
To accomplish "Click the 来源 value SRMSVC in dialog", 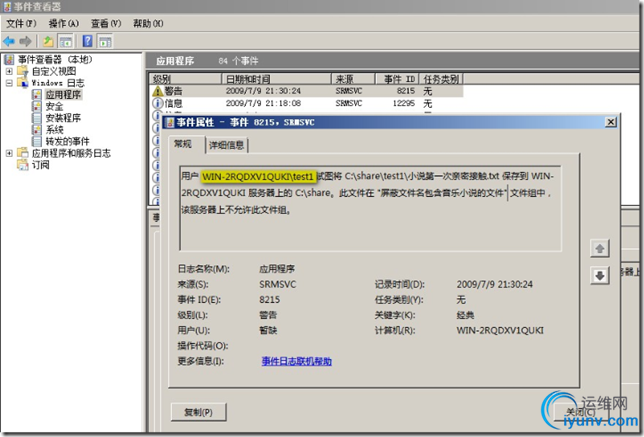I will [x=278, y=284].
